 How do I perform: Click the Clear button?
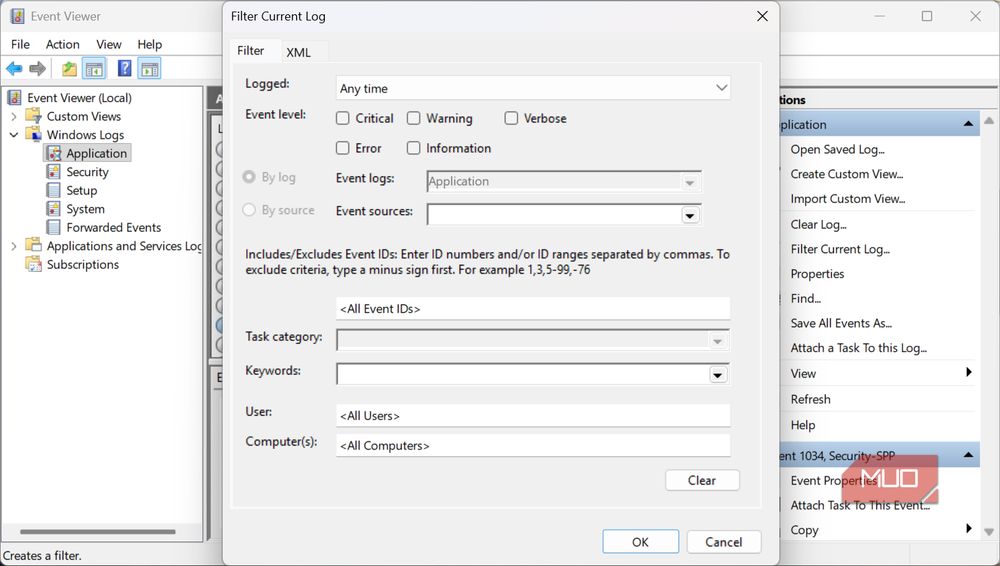point(702,480)
